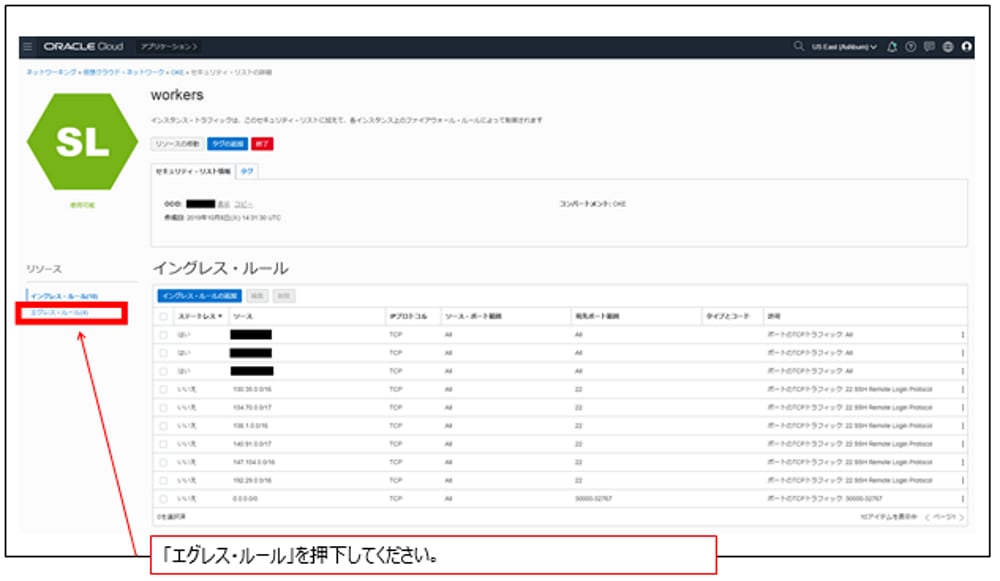
Task: Open the language/globe icon
Action: [948, 45]
